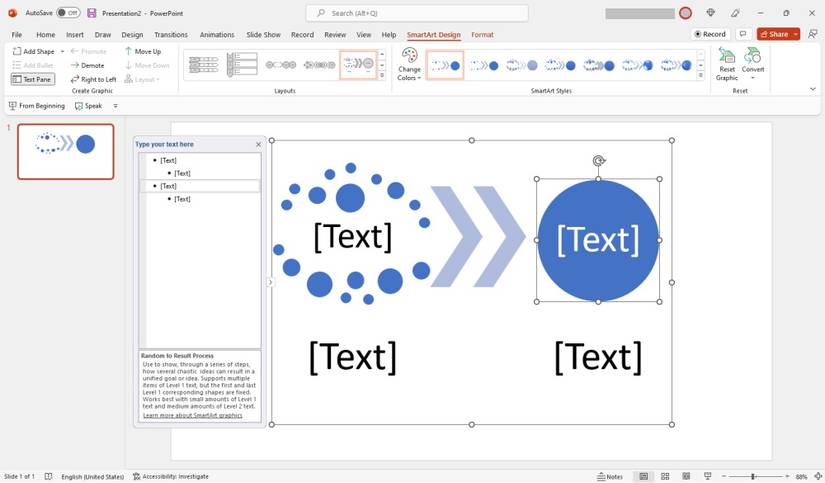Toggle the Text Pane button
Viewport: 825px width, 483px height.
[x=33, y=79]
